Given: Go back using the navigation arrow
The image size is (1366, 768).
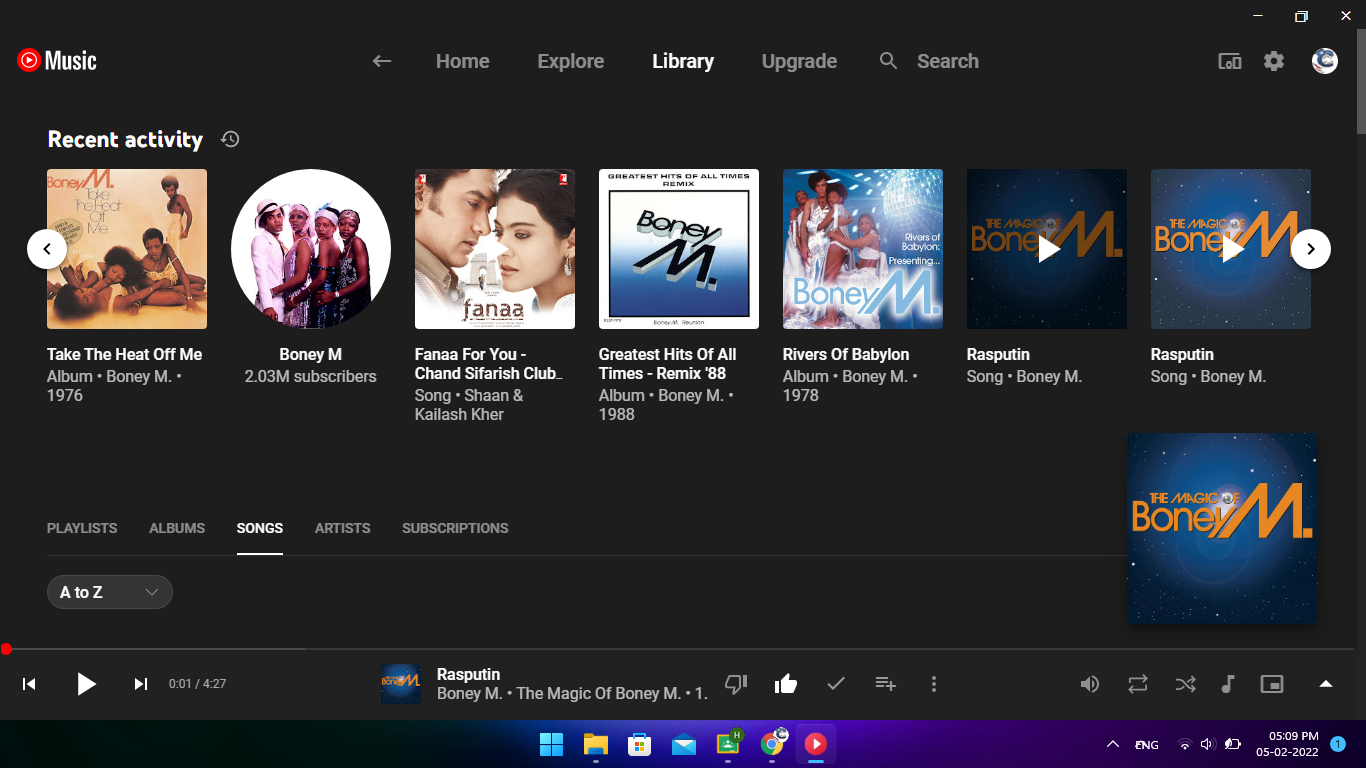Looking at the screenshot, I should pos(381,61).
